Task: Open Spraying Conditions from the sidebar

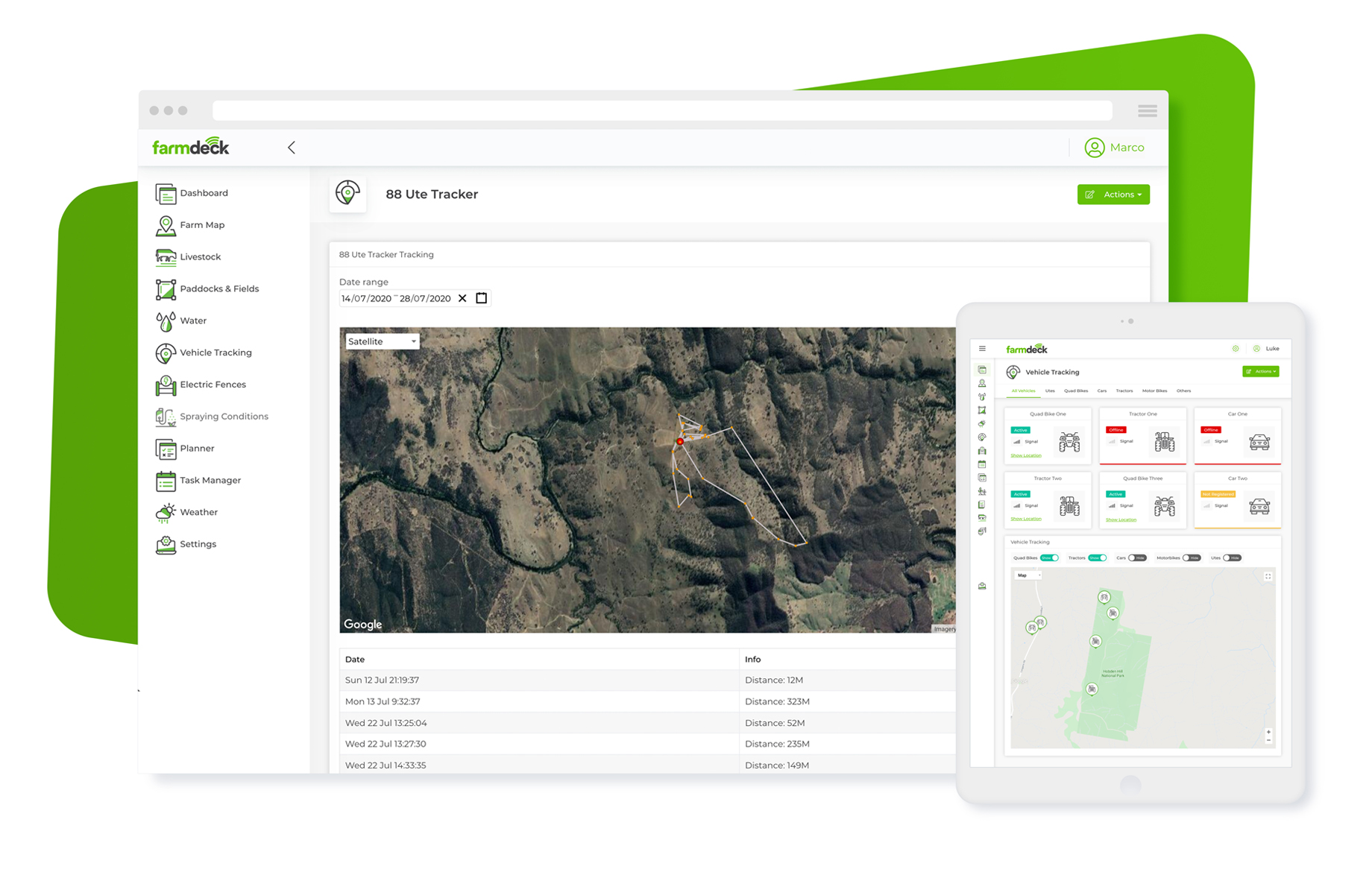Action: (165, 416)
